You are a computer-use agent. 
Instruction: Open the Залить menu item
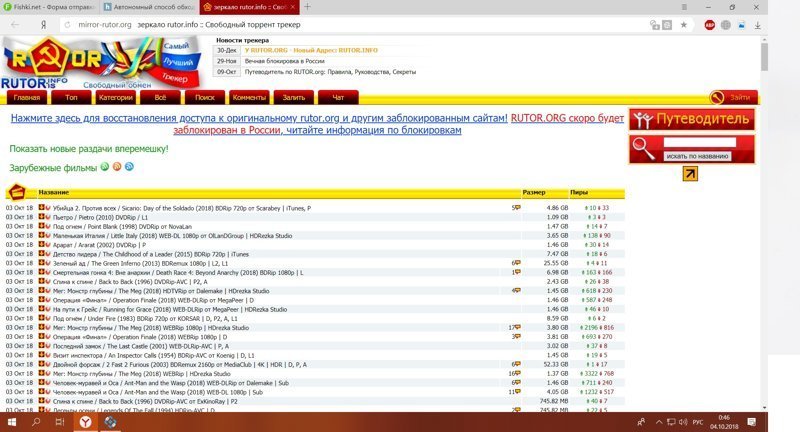coord(293,97)
